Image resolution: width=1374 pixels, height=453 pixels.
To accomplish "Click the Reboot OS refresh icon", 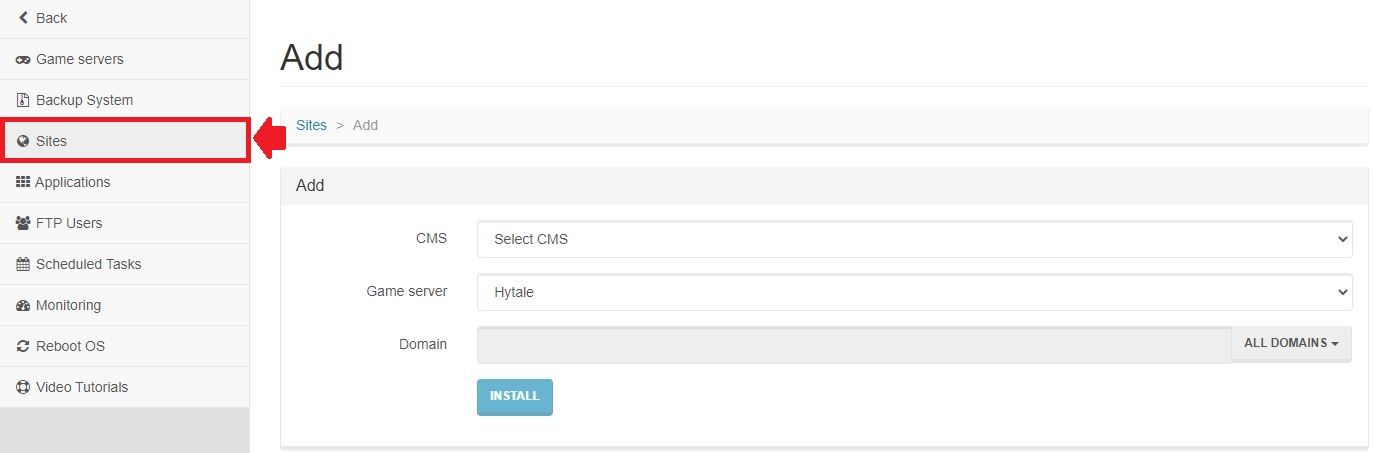I will tap(23, 346).
